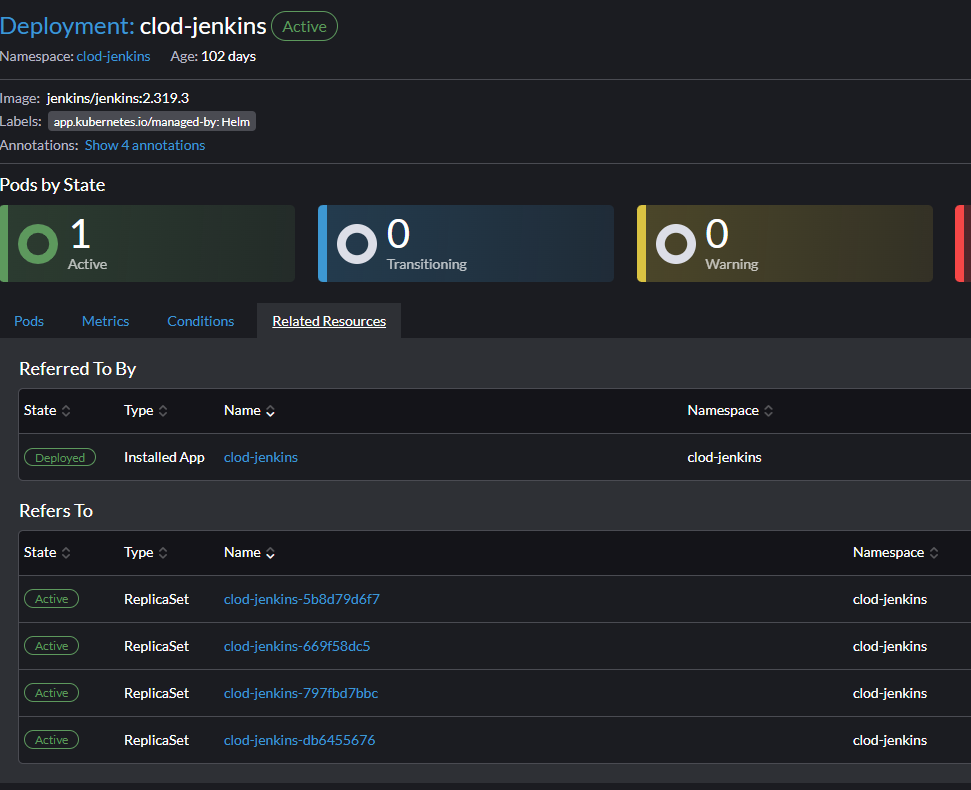
Task: Open ReplicaSet clod-jenkins-669f58dc5
Action: click(296, 646)
